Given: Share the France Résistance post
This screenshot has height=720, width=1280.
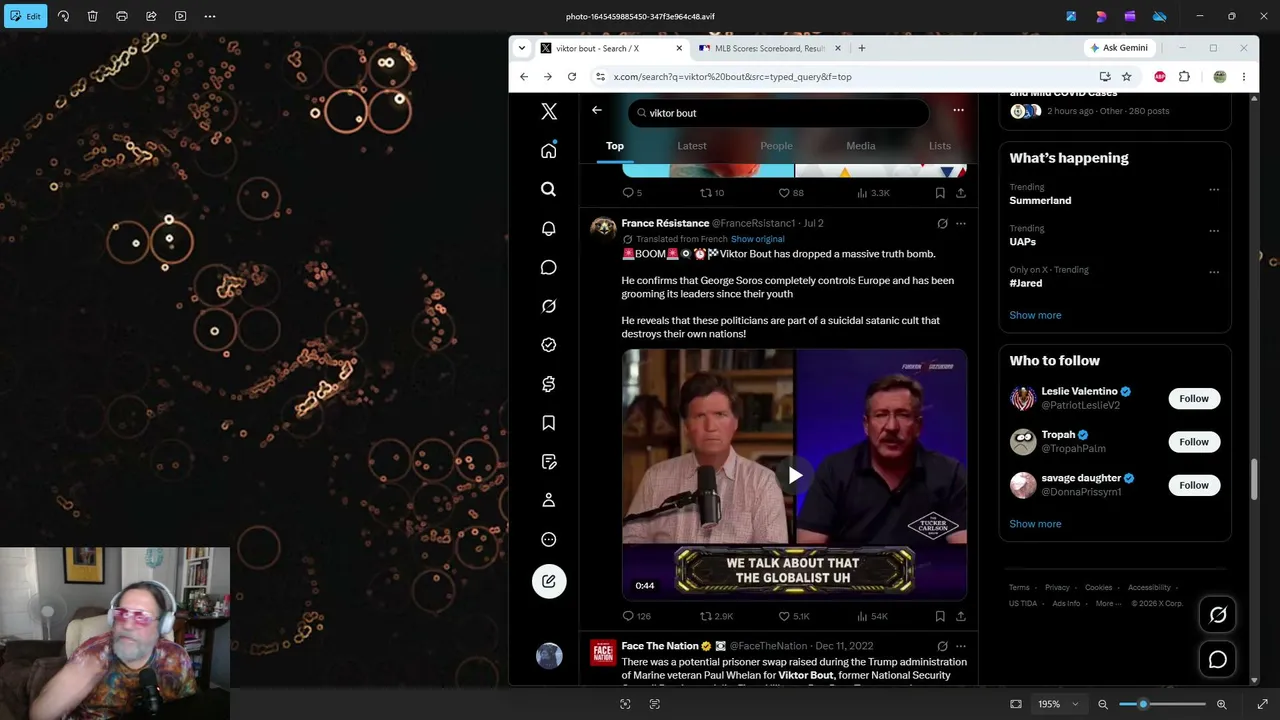Looking at the screenshot, I should tap(961, 616).
